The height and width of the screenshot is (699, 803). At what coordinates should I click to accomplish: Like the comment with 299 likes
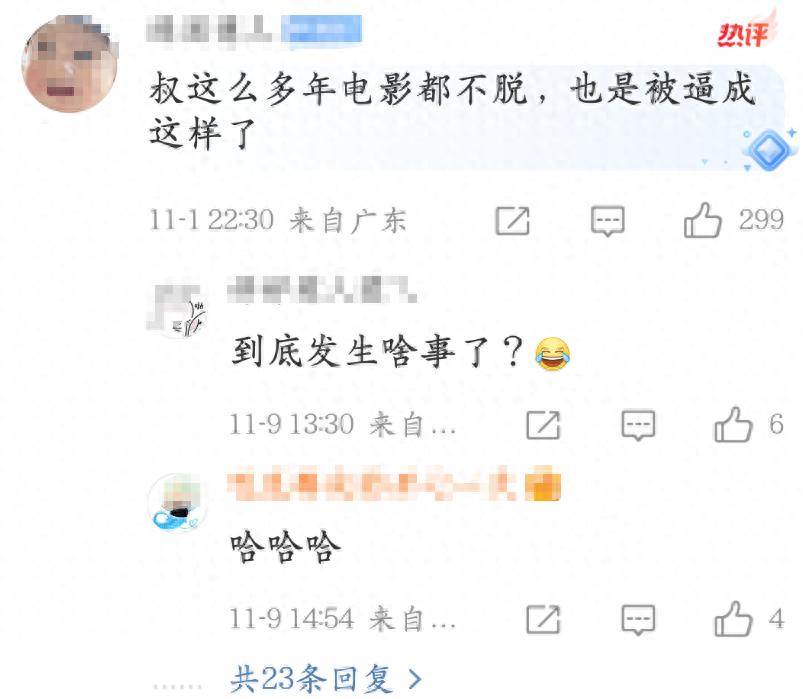point(703,220)
